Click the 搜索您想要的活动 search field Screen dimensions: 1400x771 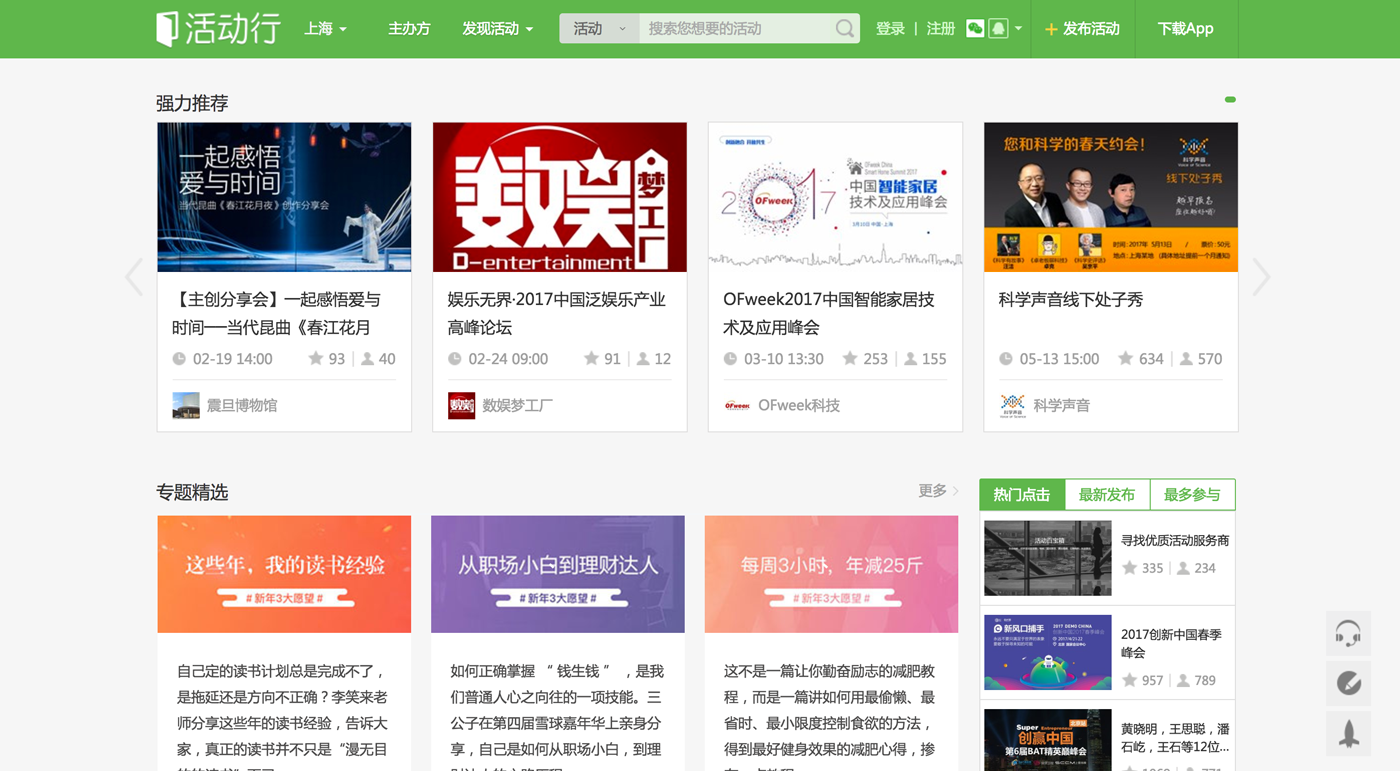click(738, 29)
